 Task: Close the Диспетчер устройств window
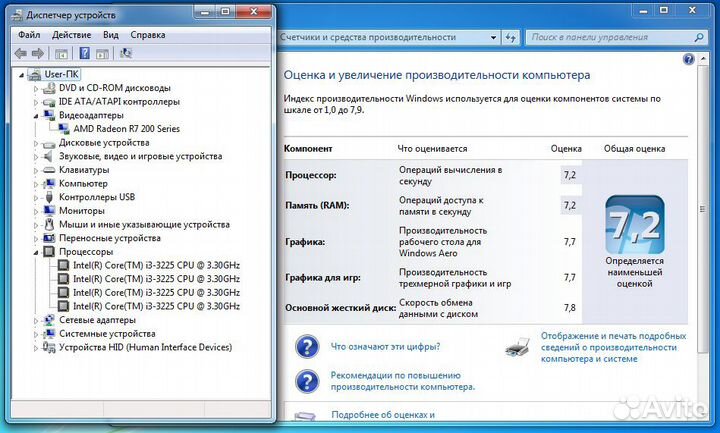[x=254, y=11]
